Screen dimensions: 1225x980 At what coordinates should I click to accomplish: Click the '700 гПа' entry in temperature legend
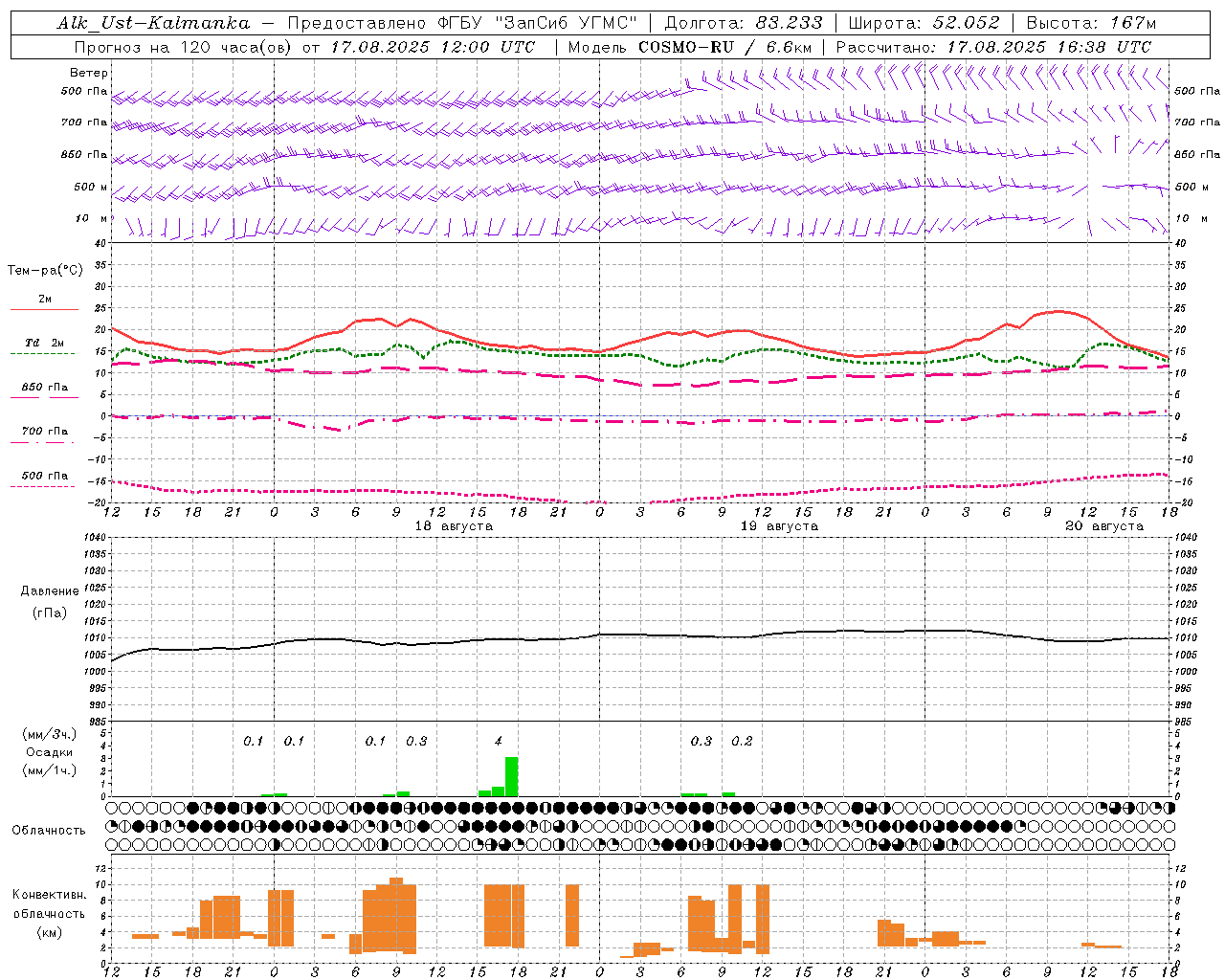click(x=45, y=431)
